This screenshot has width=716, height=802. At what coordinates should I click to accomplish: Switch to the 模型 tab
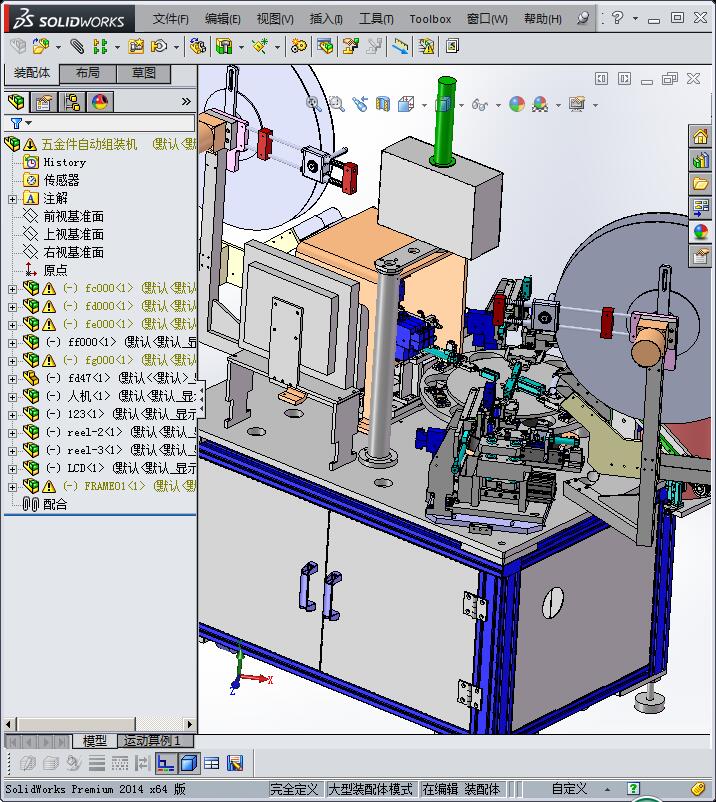pyautogui.click(x=95, y=741)
